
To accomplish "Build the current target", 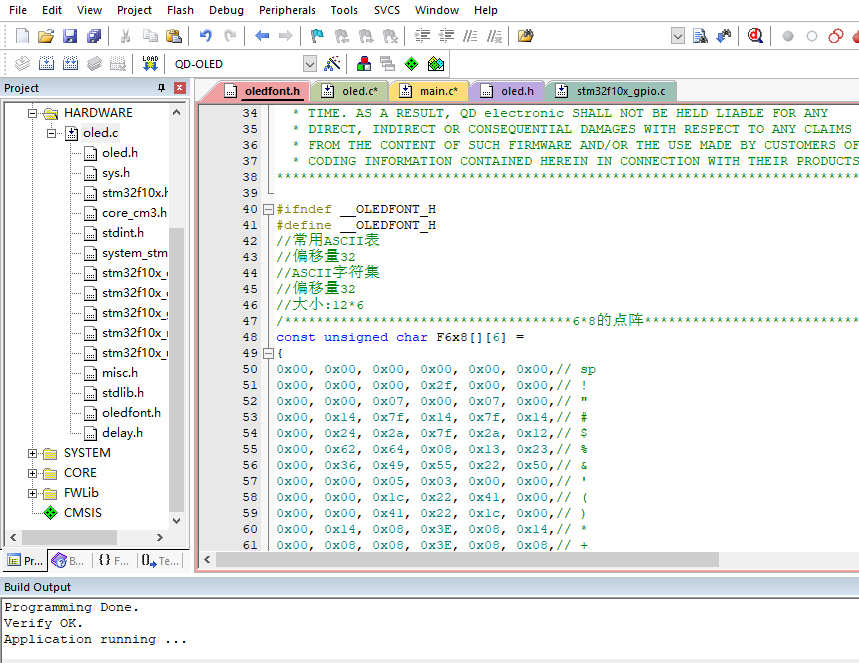I will [x=46, y=62].
